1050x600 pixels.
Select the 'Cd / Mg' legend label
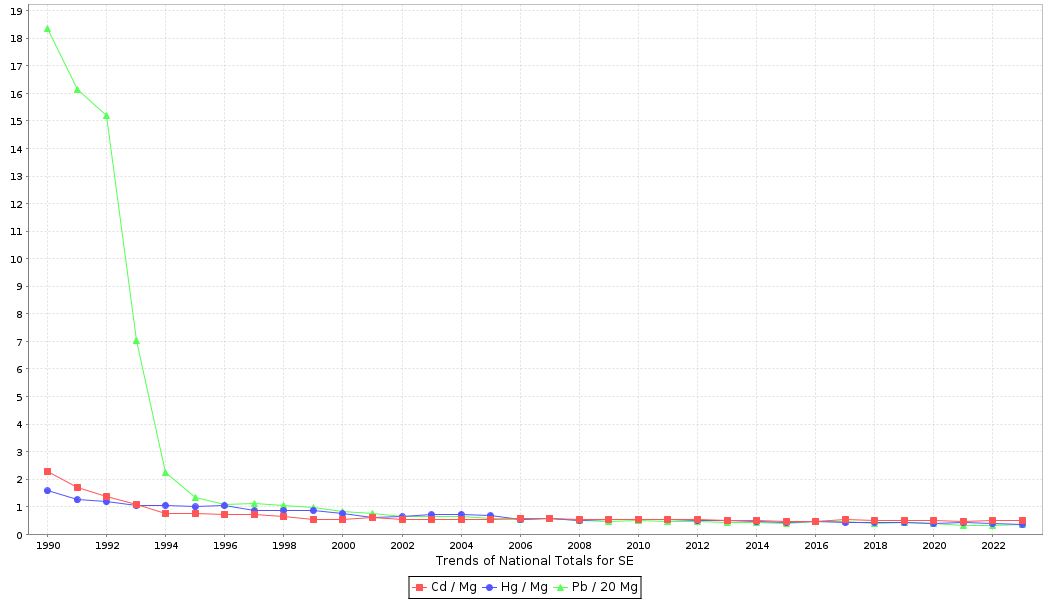pyautogui.click(x=453, y=587)
